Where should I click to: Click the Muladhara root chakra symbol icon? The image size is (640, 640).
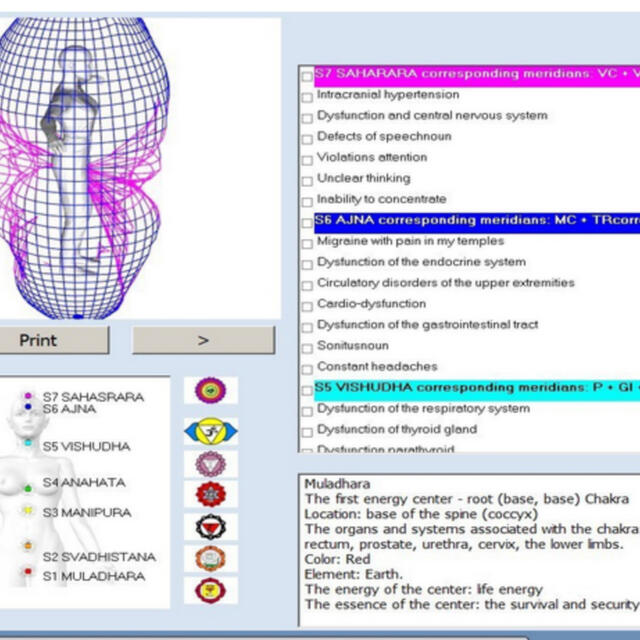pyautogui.click(x=211, y=590)
